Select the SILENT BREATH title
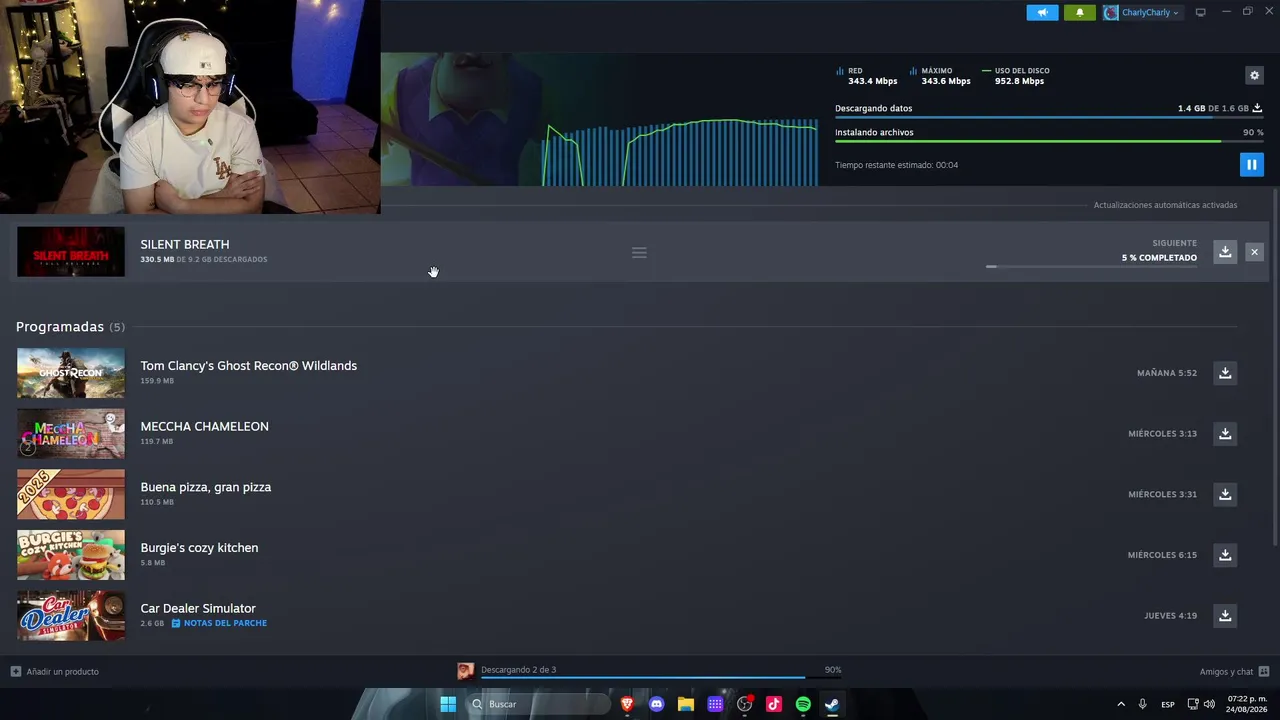This screenshot has width=1280, height=720. (185, 244)
